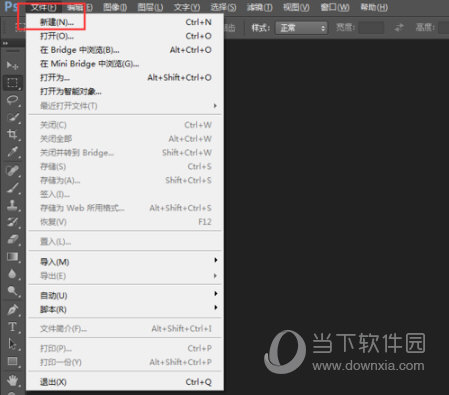Viewport: 449px width, 395px height.
Task: Select the Move tool
Action: (12, 65)
